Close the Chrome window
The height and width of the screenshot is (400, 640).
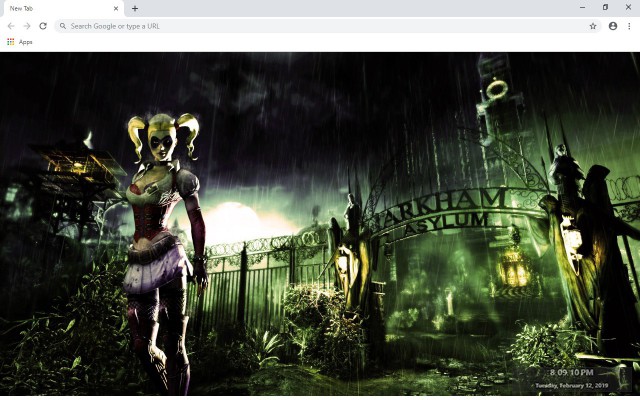click(x=628, y=7)
